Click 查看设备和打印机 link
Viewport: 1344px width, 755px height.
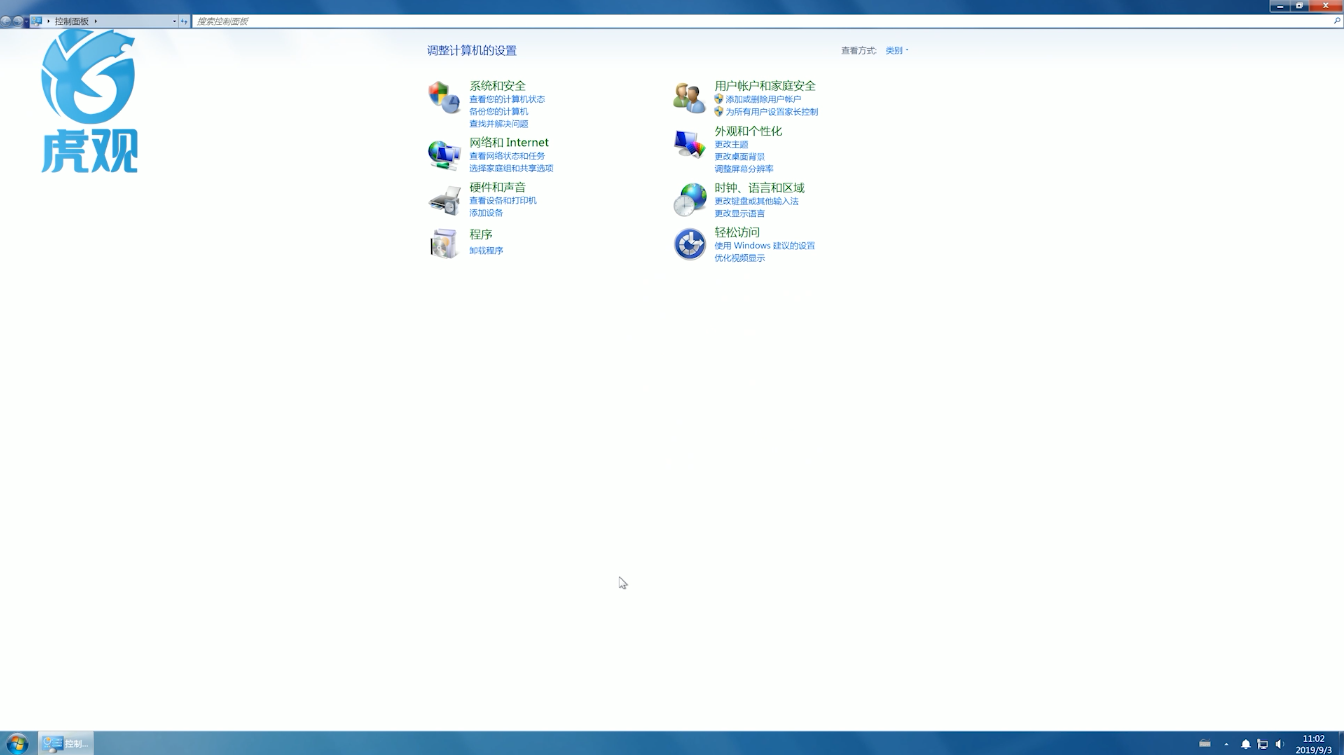click(x=503, y=200)
